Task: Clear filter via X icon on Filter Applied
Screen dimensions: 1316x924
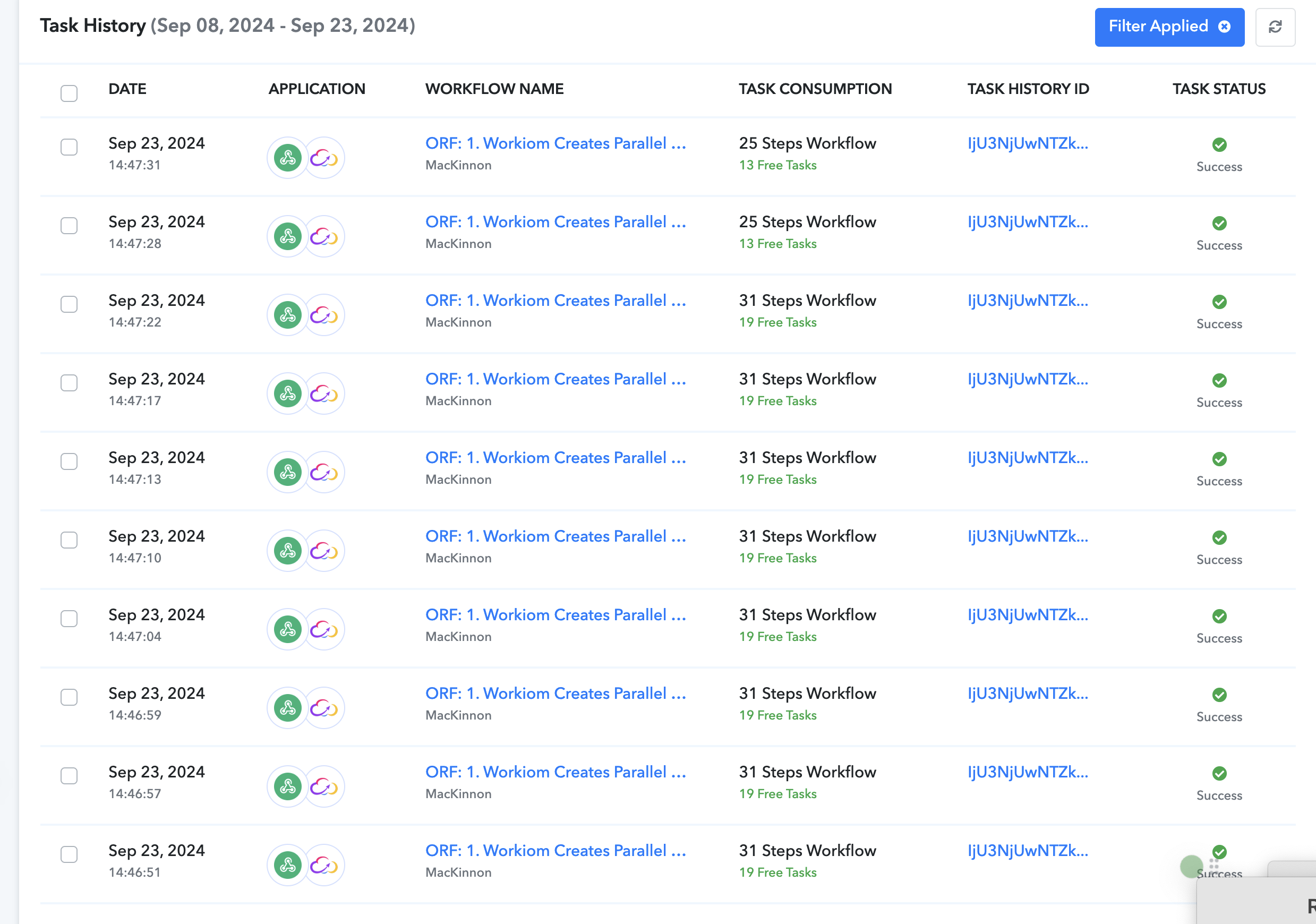Action: (x=1224, y=27)
